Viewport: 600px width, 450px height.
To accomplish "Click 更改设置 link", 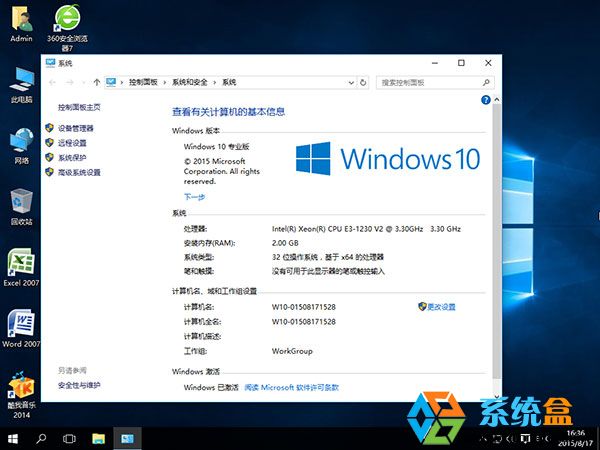I will click(441, 307).
